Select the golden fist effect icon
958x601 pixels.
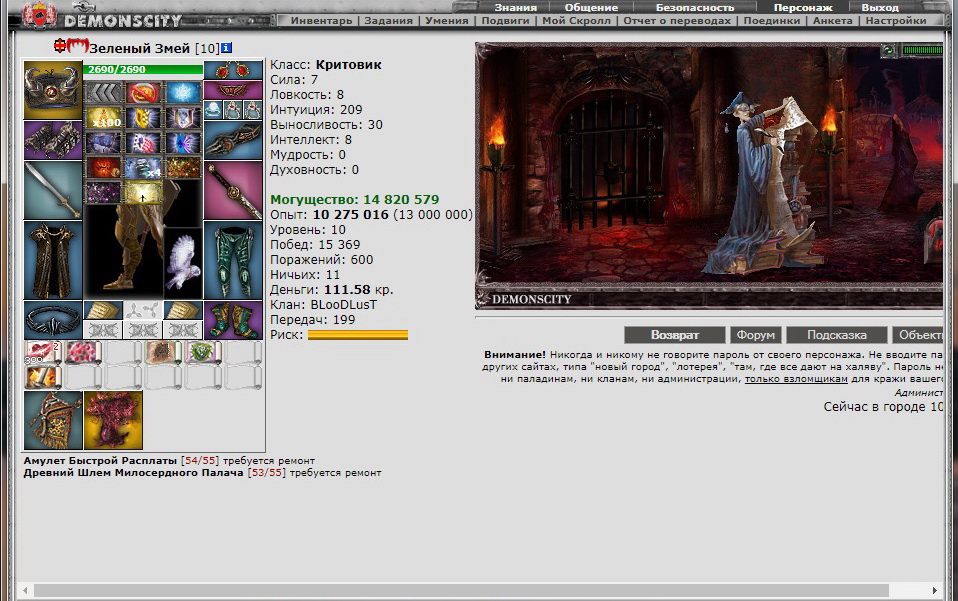[143, 117]
